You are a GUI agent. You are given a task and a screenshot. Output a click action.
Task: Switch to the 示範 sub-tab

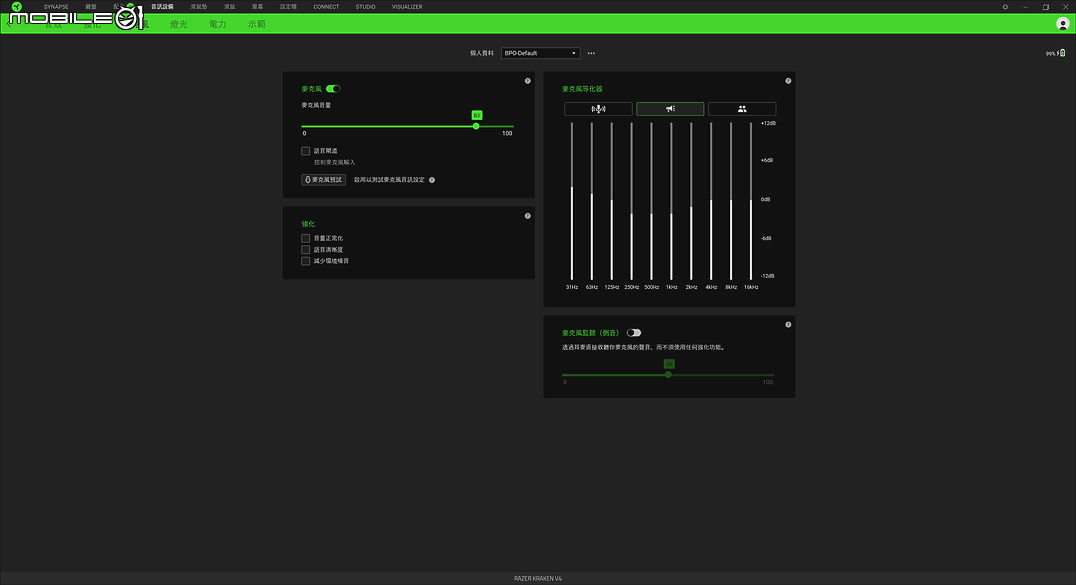tap(257, 24)
